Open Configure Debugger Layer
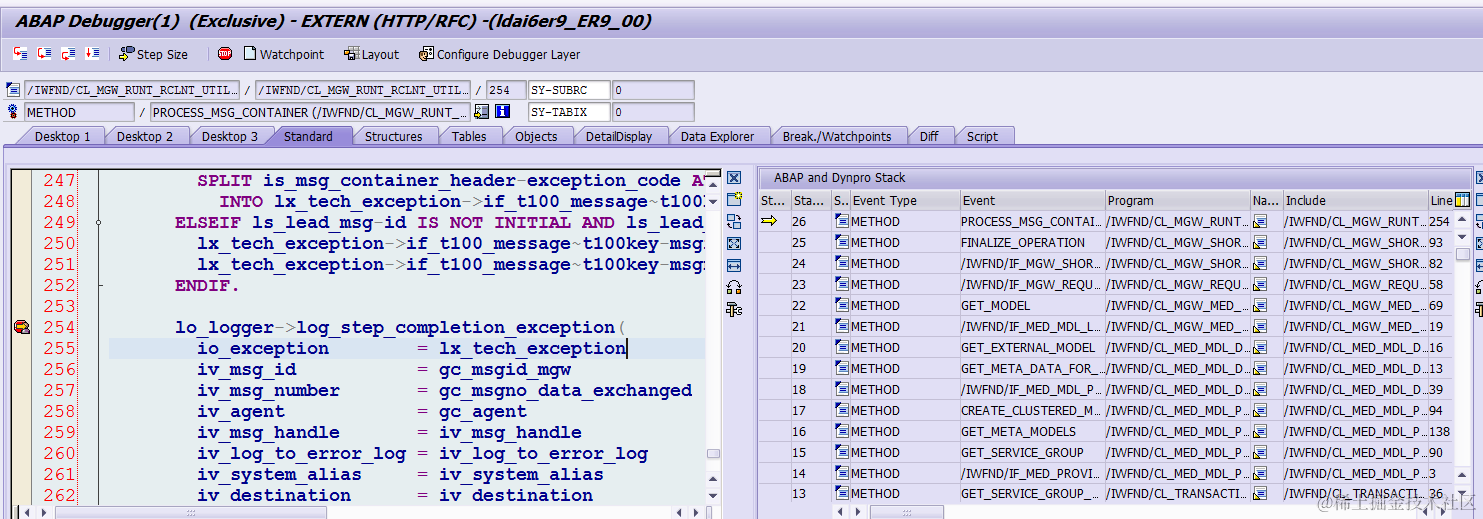 499,54
